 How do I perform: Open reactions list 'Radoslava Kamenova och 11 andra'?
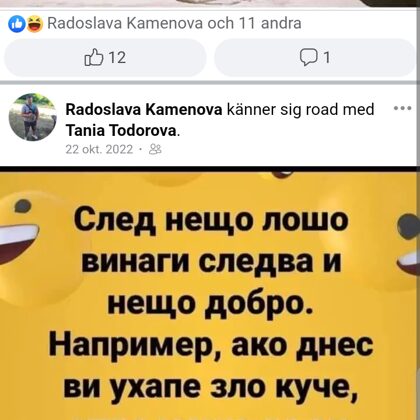(x=174, y=23)
